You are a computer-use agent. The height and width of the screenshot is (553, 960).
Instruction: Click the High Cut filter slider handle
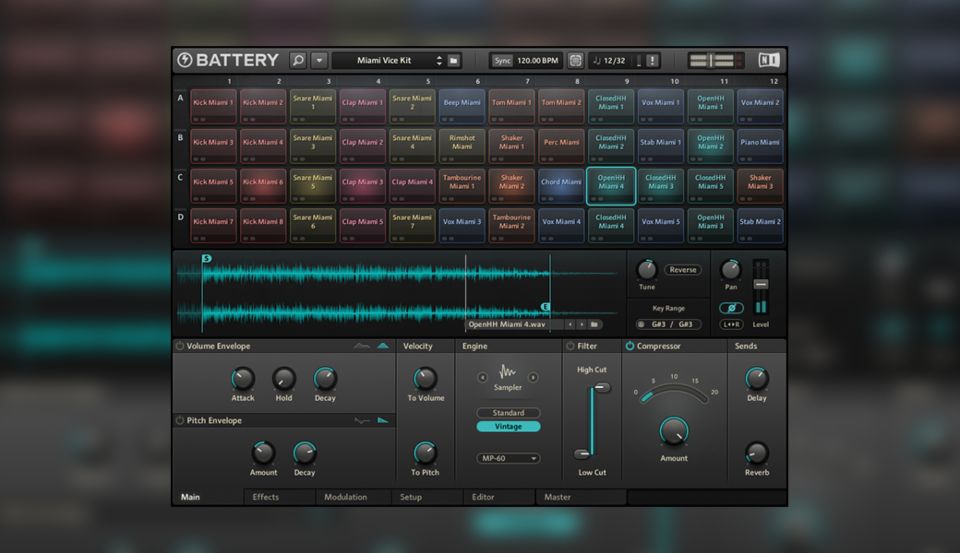[601, 388]
